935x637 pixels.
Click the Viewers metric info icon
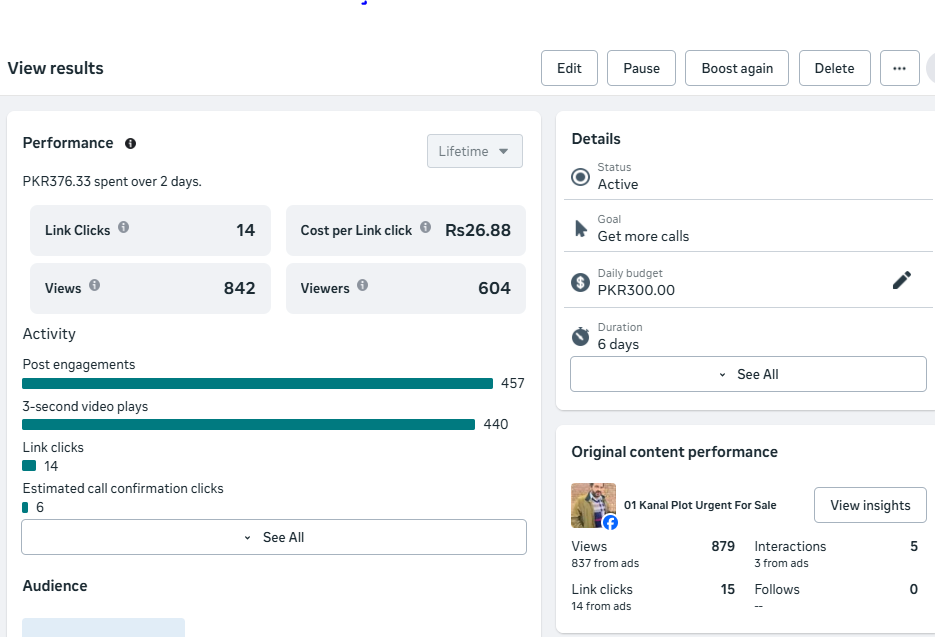pyautogui.click(x=363, y=286)
